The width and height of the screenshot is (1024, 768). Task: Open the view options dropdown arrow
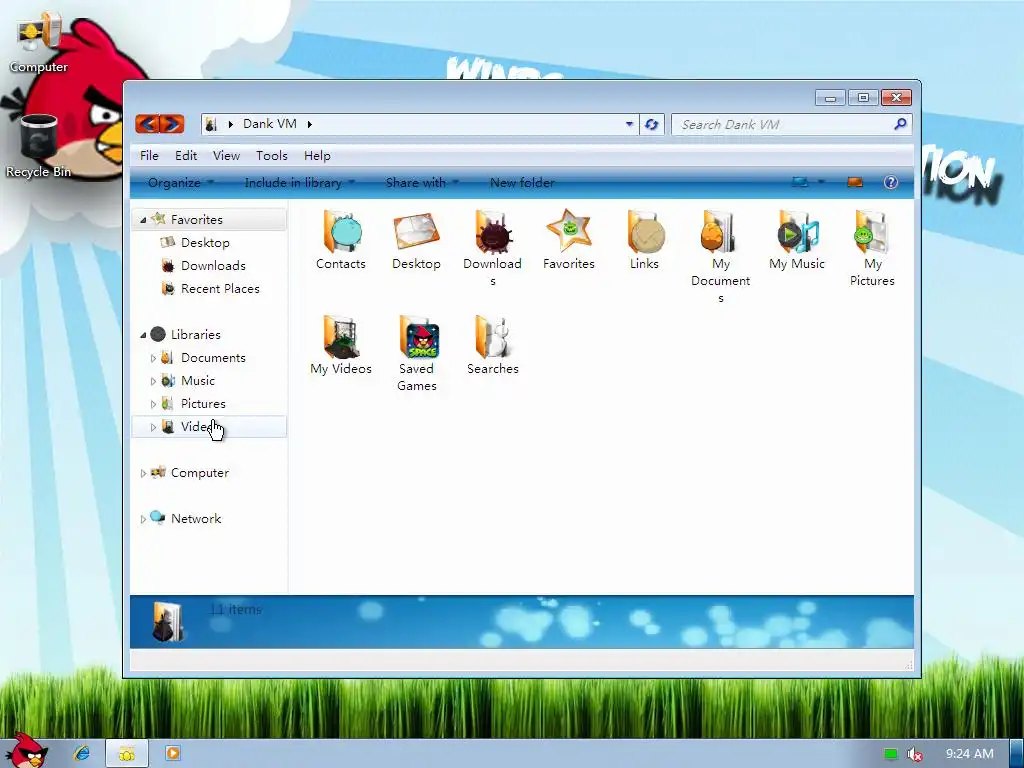click(x=822, y=182)
